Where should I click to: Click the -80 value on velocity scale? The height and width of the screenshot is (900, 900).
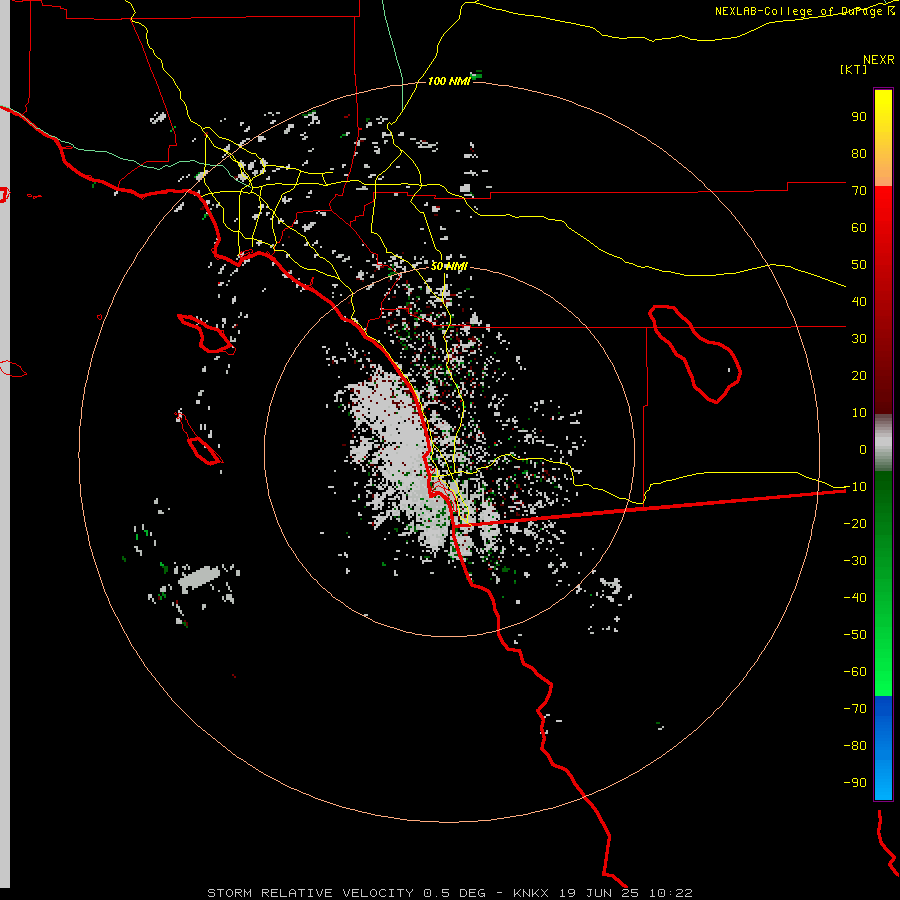tap(855, 746)
